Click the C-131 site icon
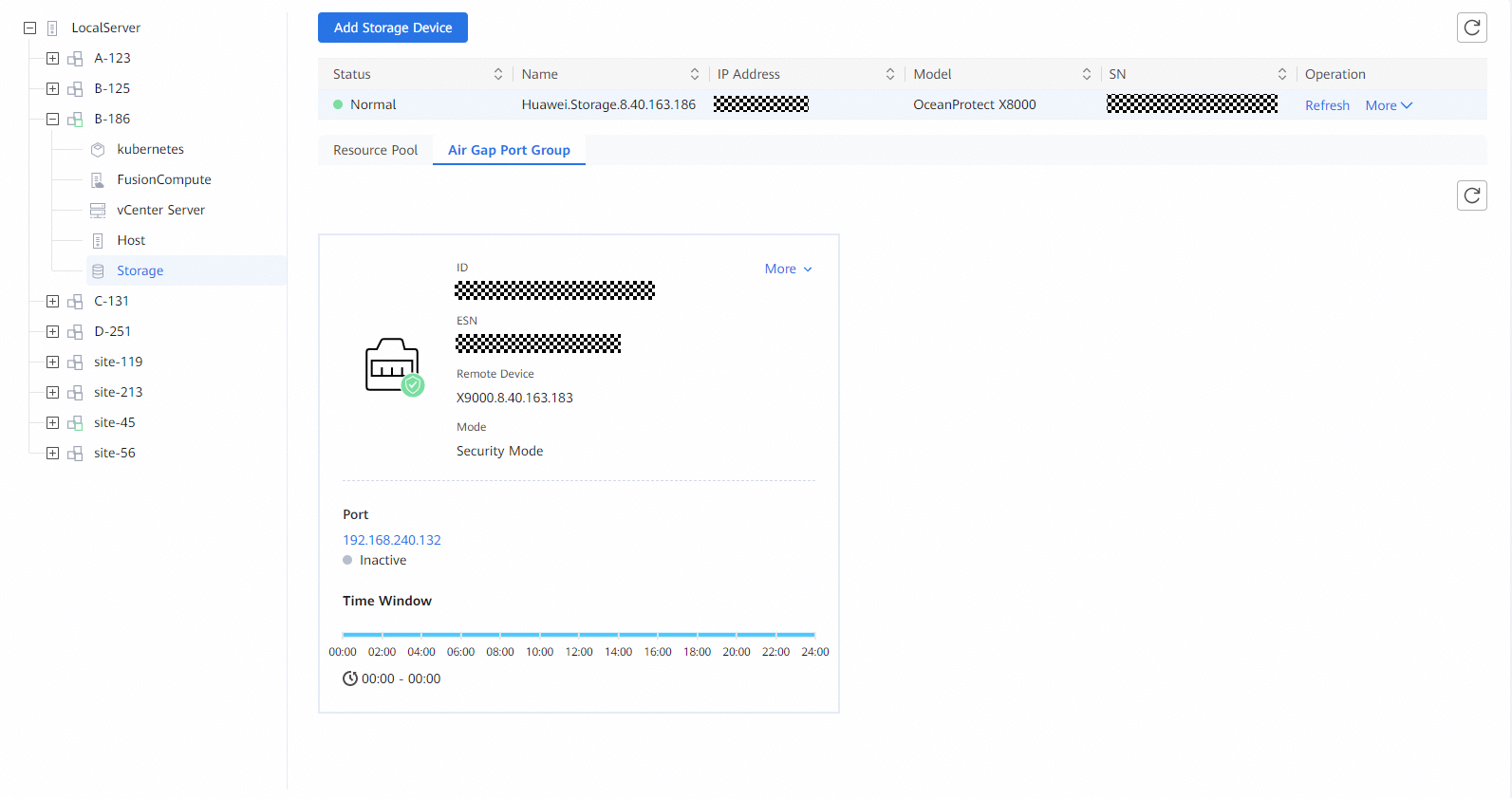Screen dimensions: 1512x799 tap(75, 302)
